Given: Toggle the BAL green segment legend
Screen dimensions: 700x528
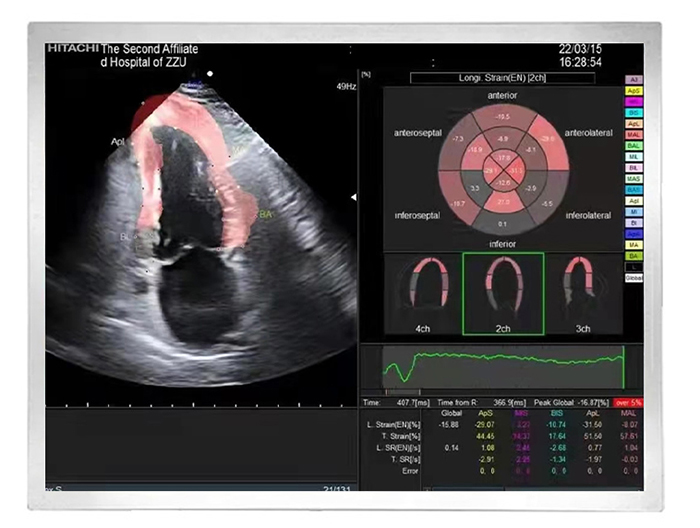Looking at the screenshot, I should [633, 145].
